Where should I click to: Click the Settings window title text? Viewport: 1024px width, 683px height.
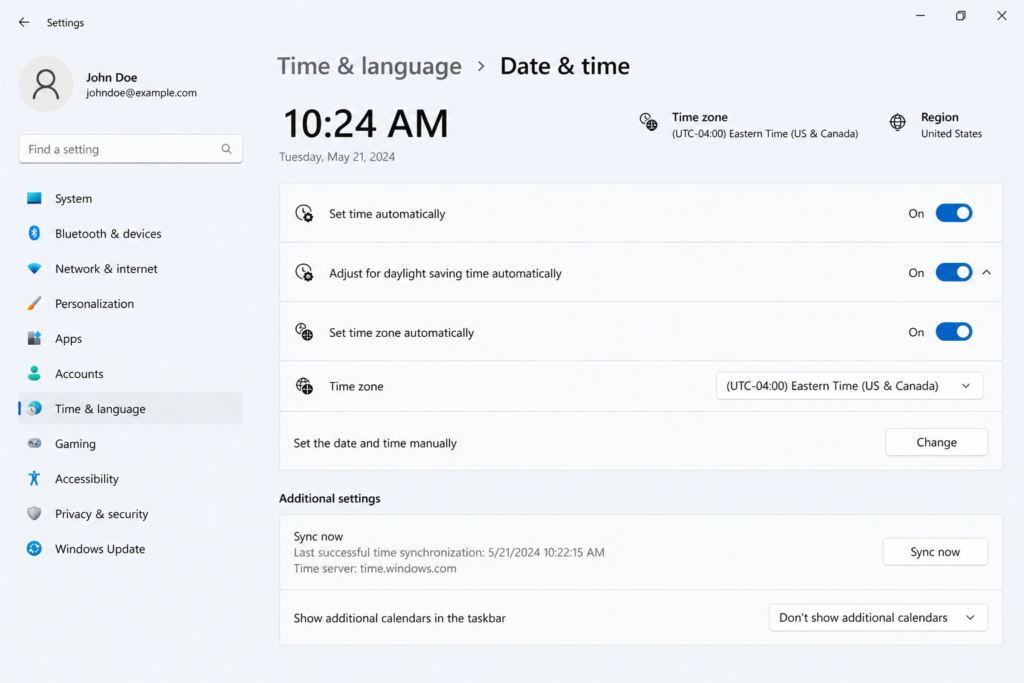tap(65, 22)
